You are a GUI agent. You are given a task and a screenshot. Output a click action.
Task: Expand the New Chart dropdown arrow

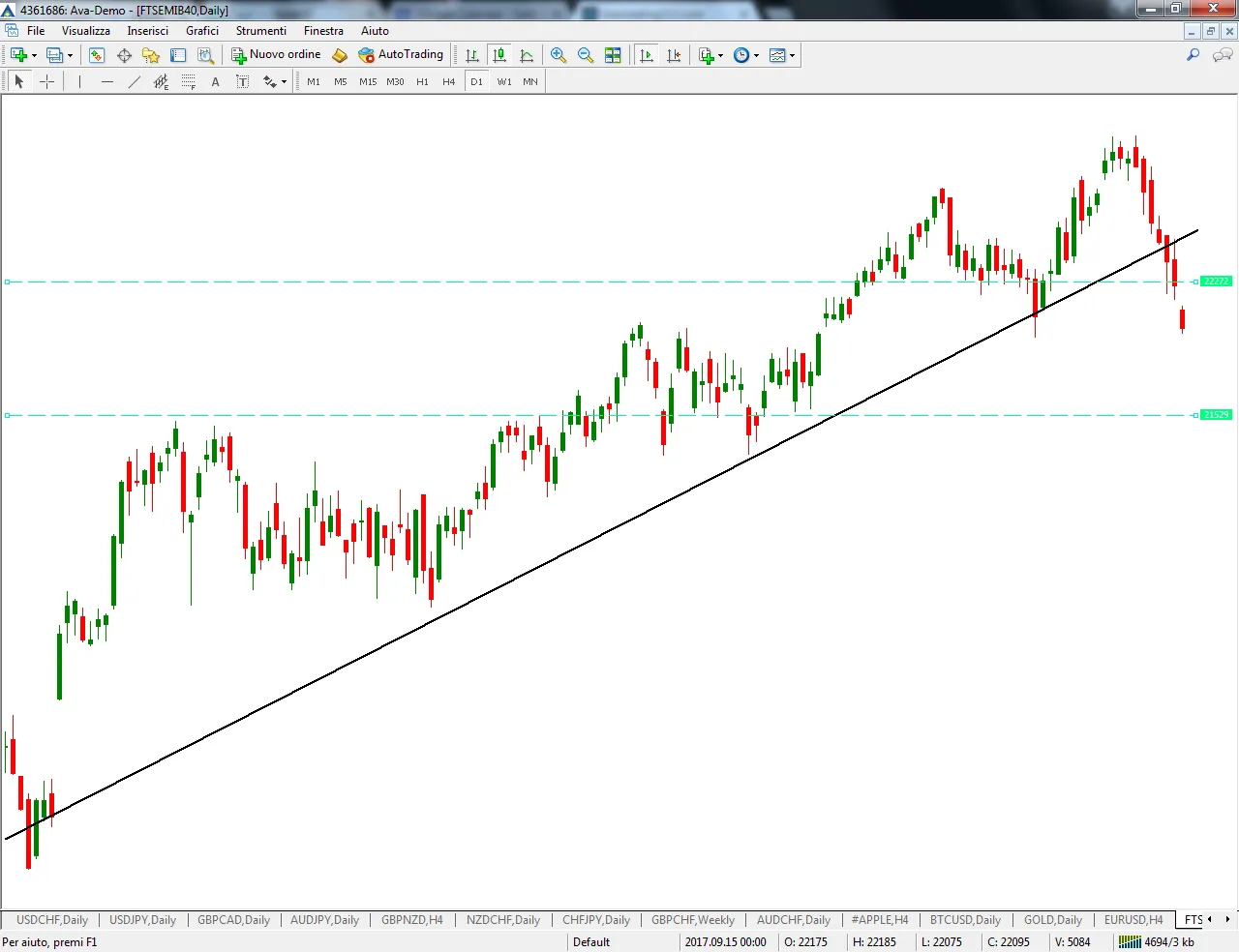[35, 55]
